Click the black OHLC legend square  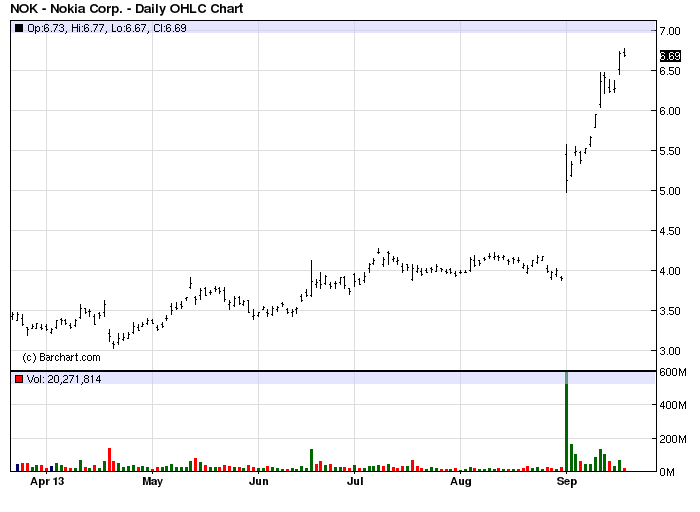tap(19, 29)
